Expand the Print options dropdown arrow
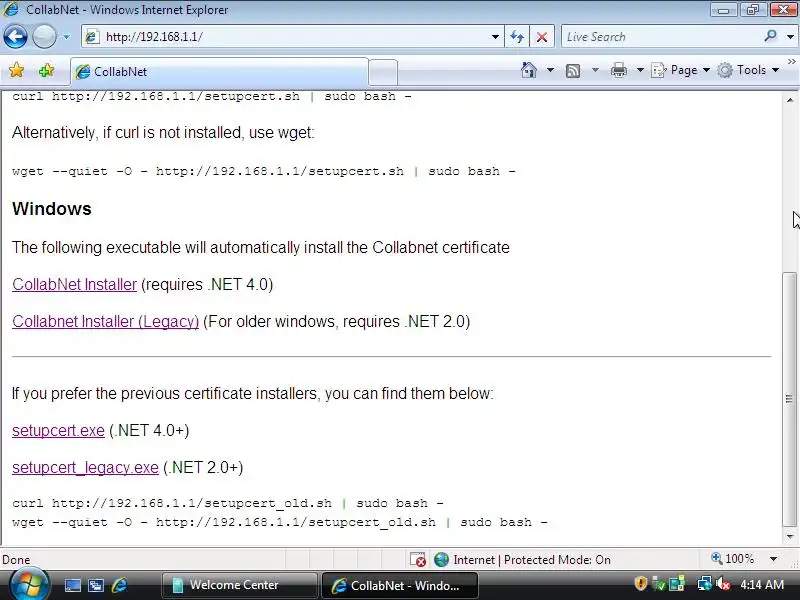This screenshot has width=800, height=600. (640, 70)
